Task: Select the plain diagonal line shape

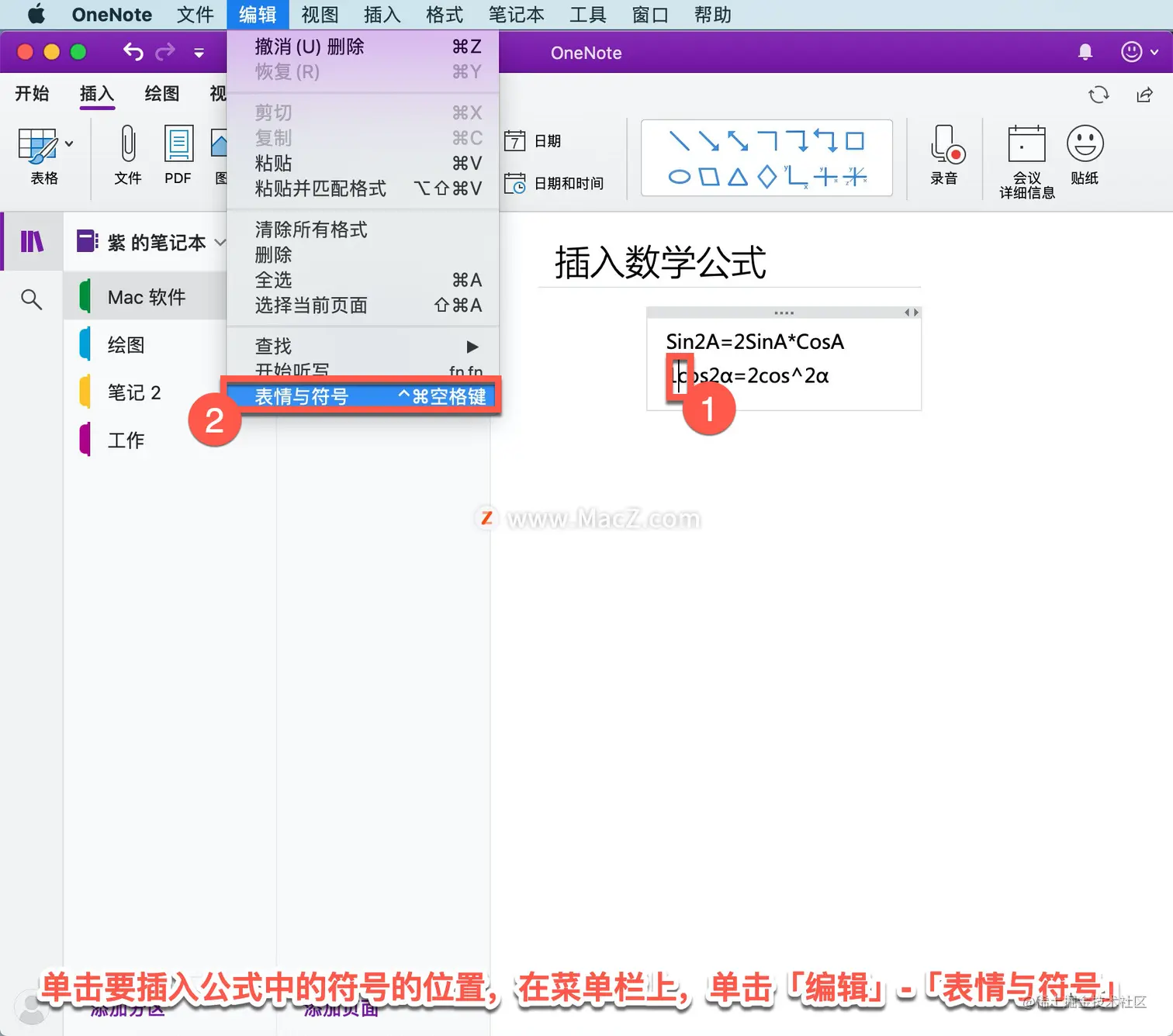Action: point(680,141)
